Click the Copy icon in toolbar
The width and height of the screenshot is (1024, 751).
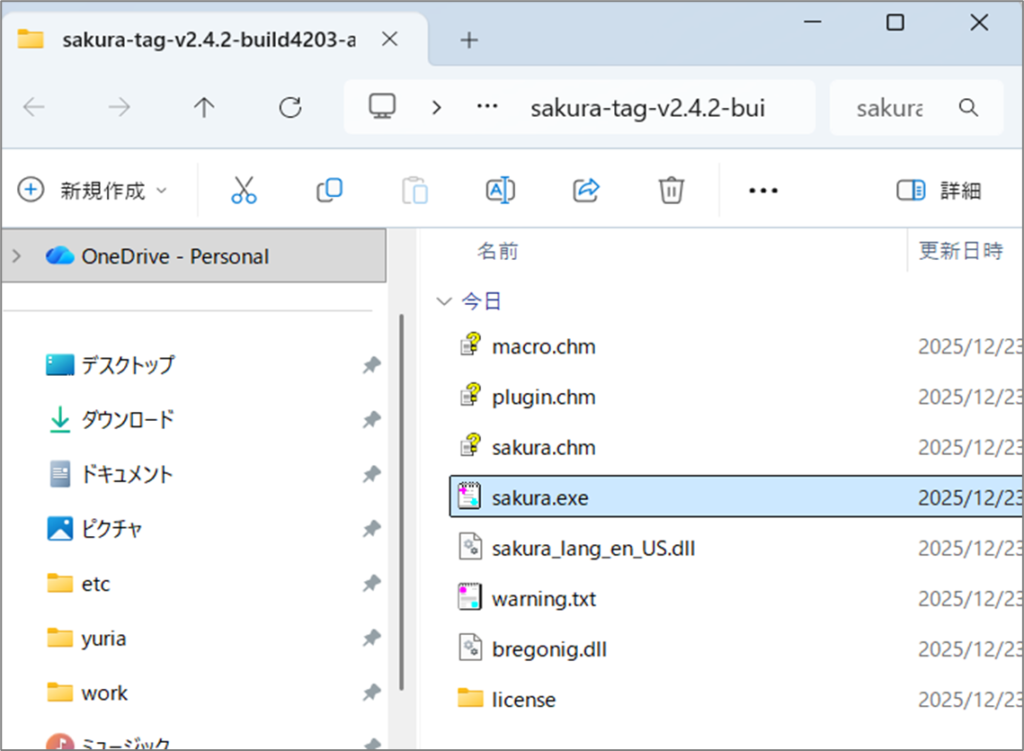point(329,190)
